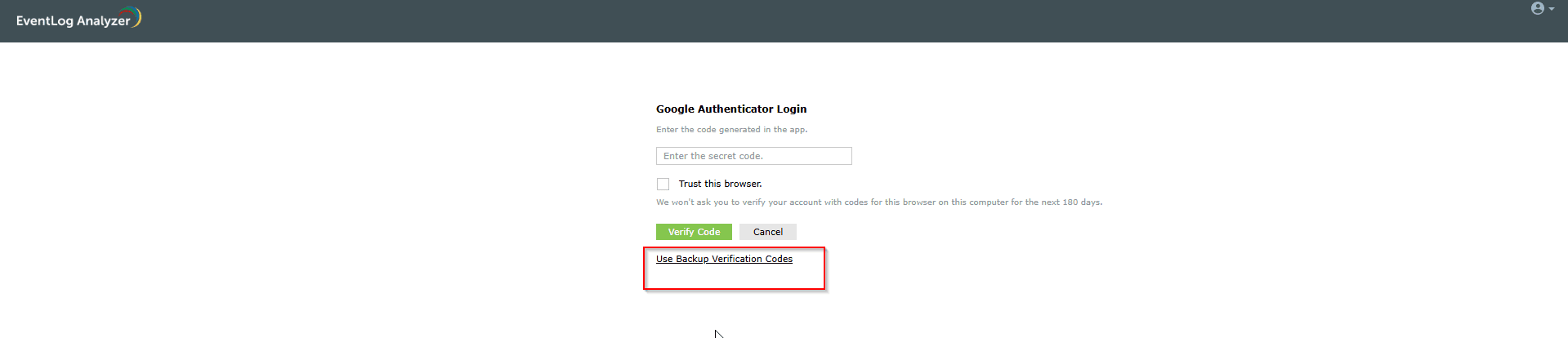Click inside the red highlighted box
The height and width of the screenshot is (338, 1568).
(734, 278)
